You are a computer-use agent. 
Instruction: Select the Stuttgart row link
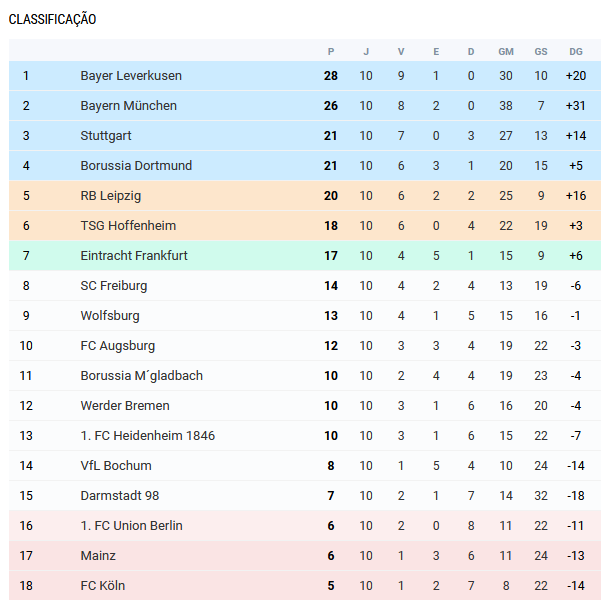[105, 136]
